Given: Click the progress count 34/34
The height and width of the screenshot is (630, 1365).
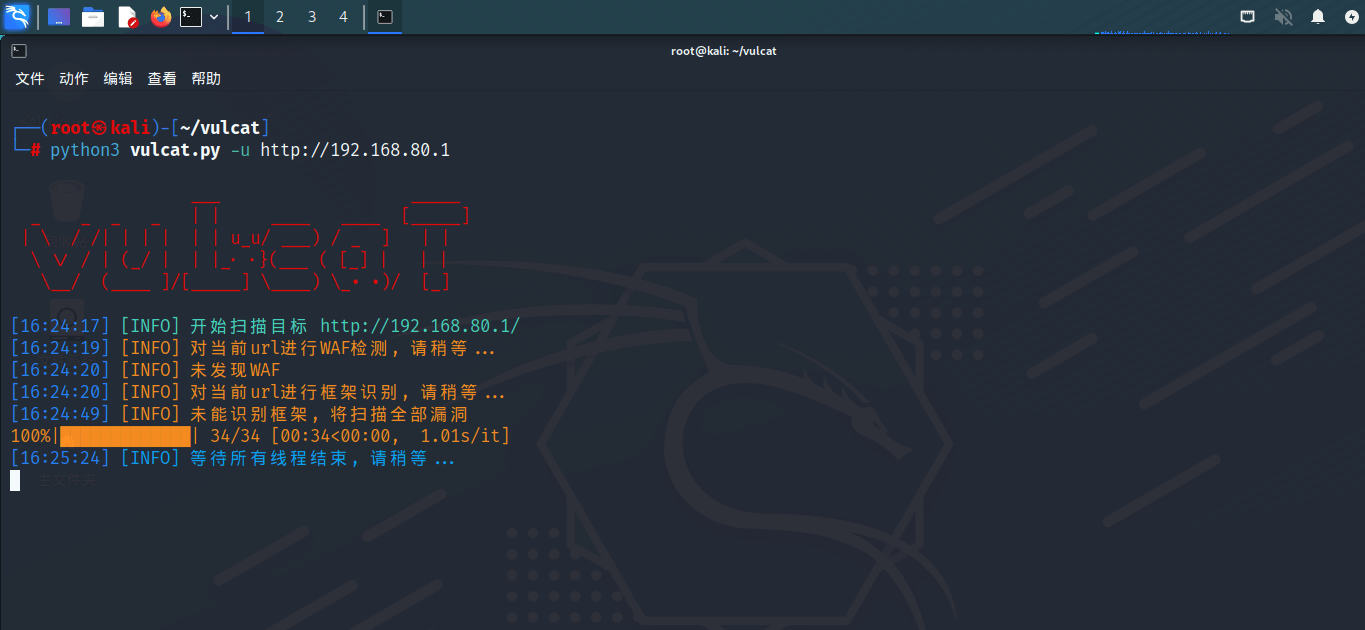Looking at the screenshot, I should point(235,436).
